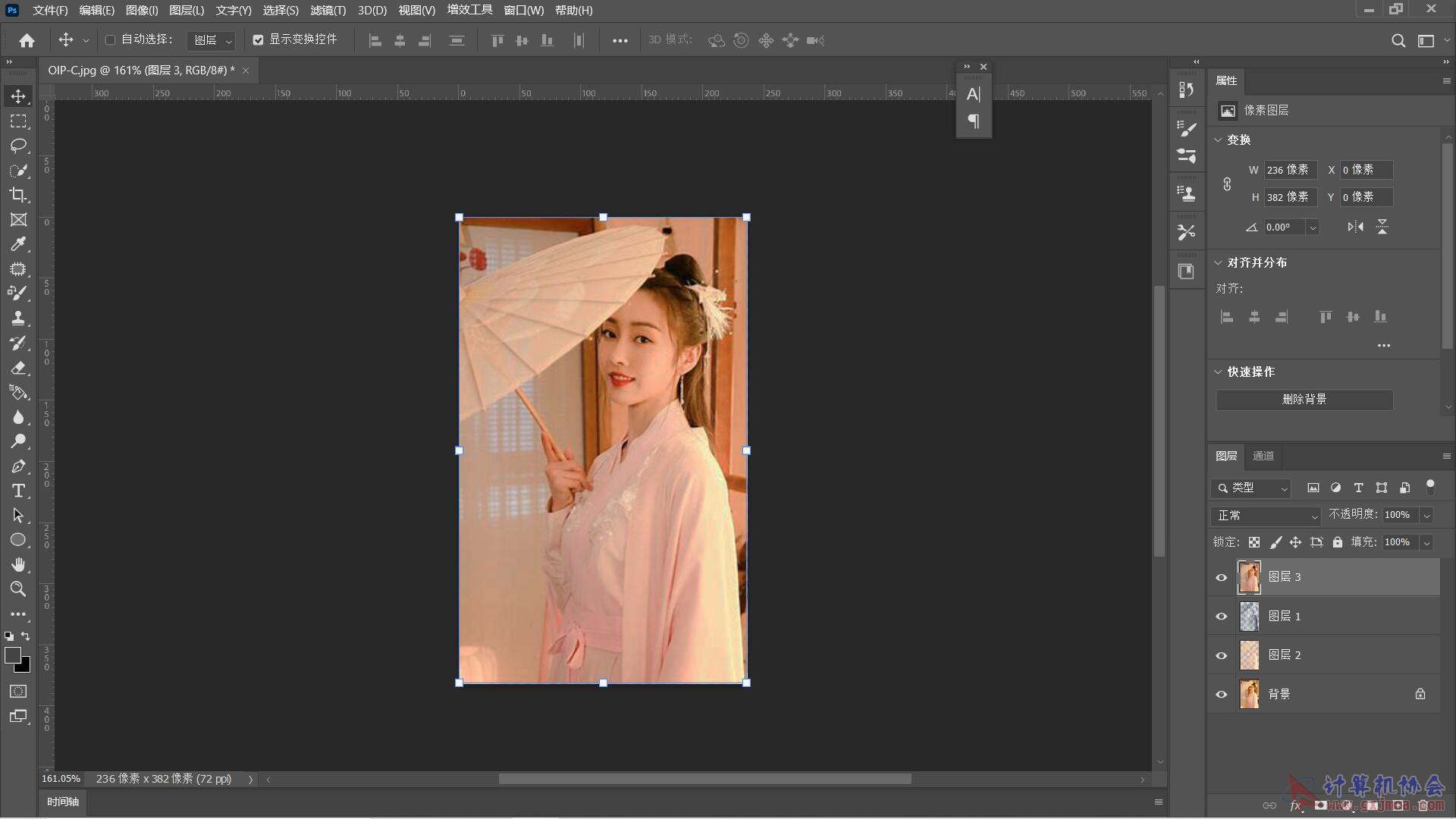Image resolution: width=1456 pixels, height=819 pixels.
Task: Select the Crop tool
Action: point(18,195)
